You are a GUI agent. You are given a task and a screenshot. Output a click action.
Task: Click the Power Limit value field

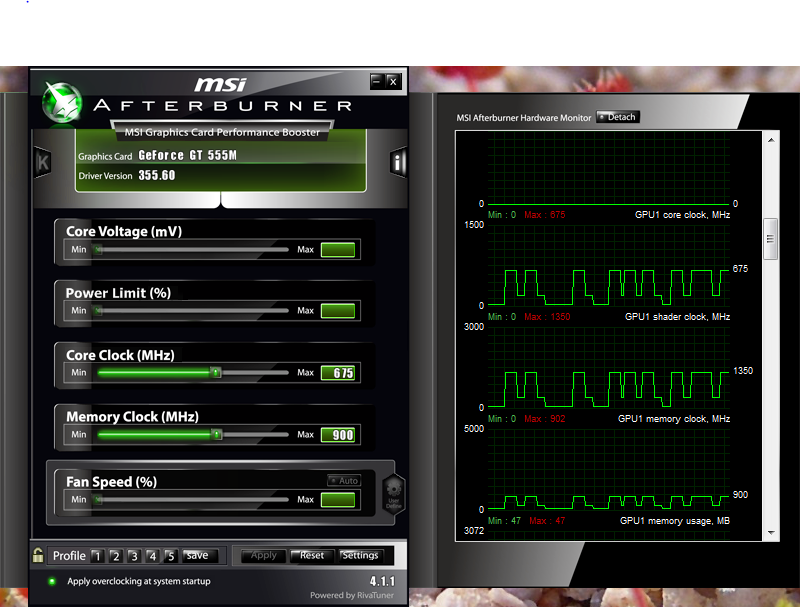click(338, 311)
